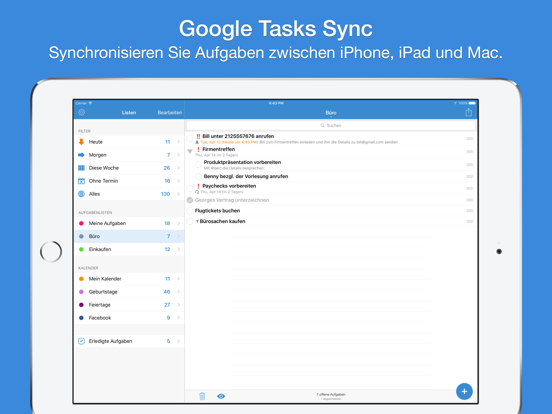Open the Morgen filter
The width and height of the screenshot is (552, 414).
tap(129, 155)
